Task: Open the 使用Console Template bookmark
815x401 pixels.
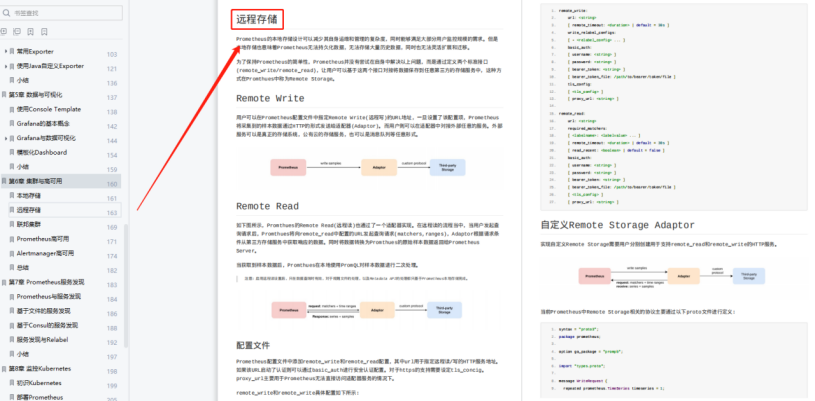Action: pos(49,109)
